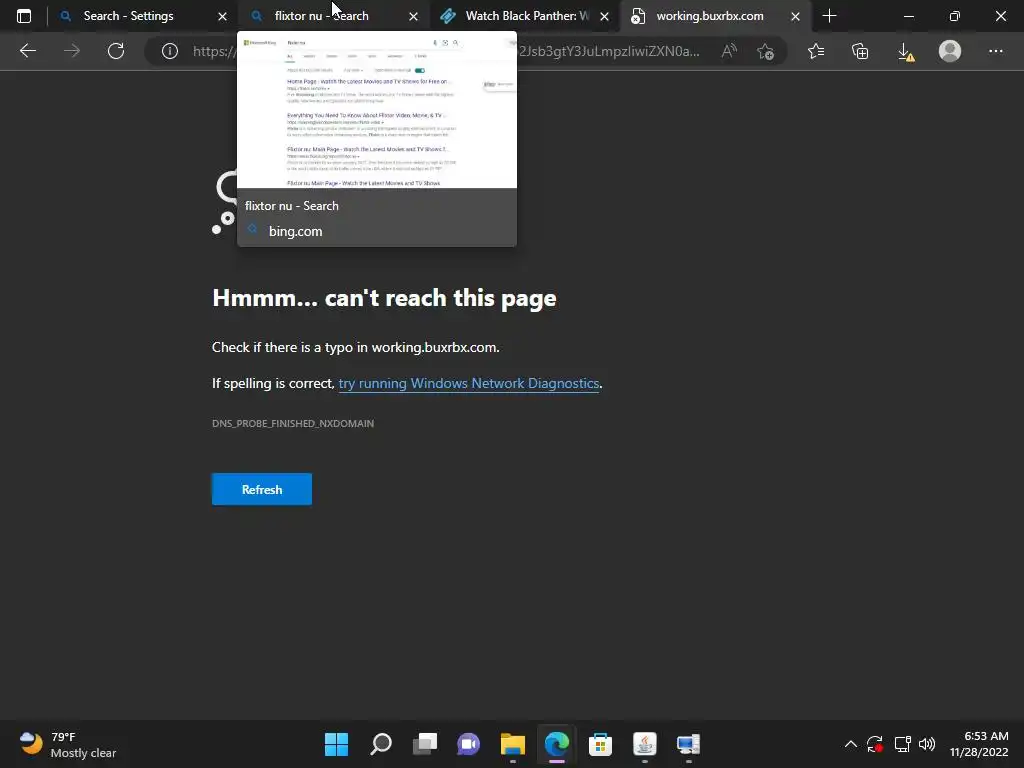This screenshot has height=768, width=1024.
Task: View site information icon in address bar
Action: point(170,51)
